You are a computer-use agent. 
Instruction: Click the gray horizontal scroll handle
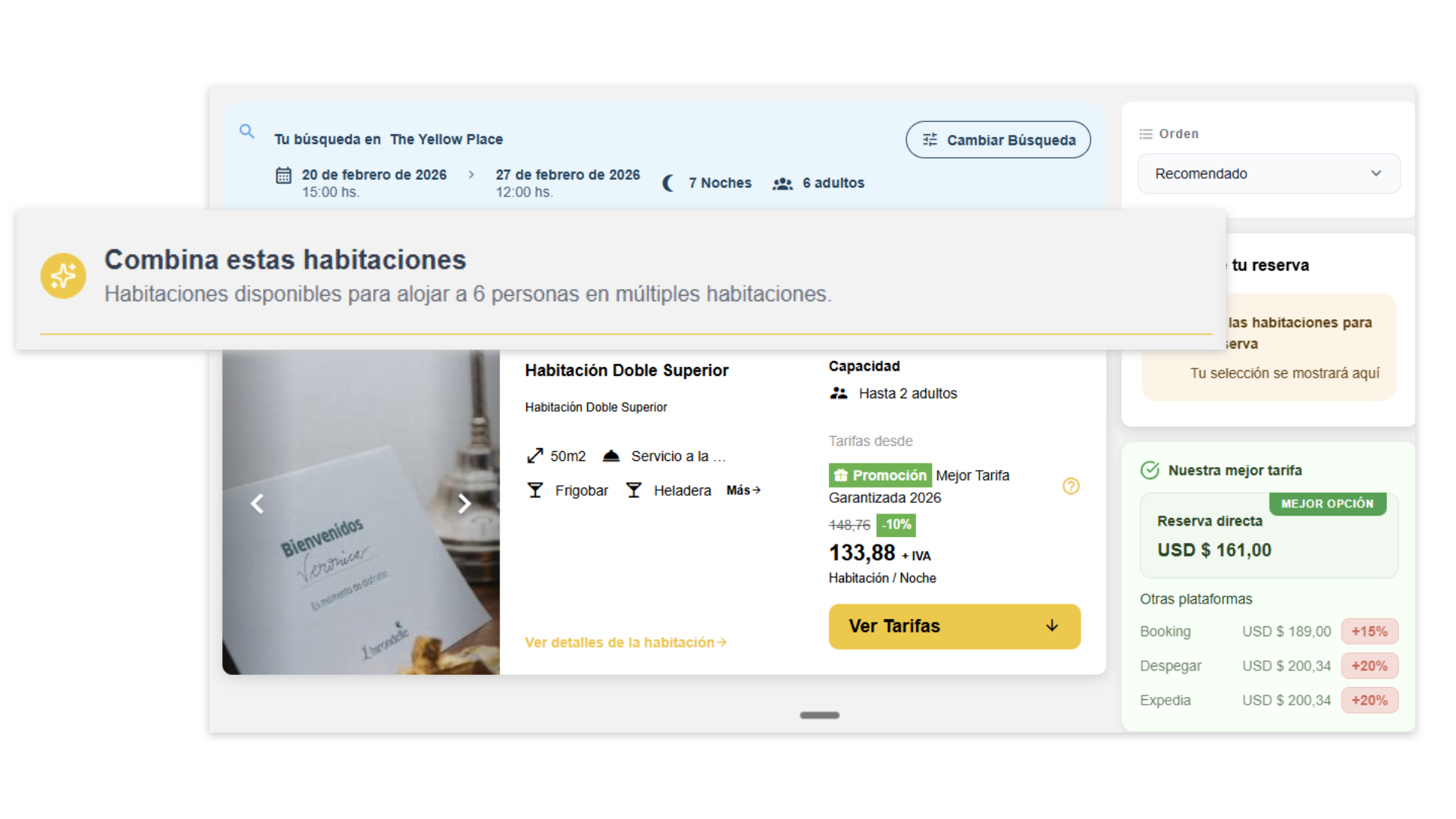click(819, 715)
